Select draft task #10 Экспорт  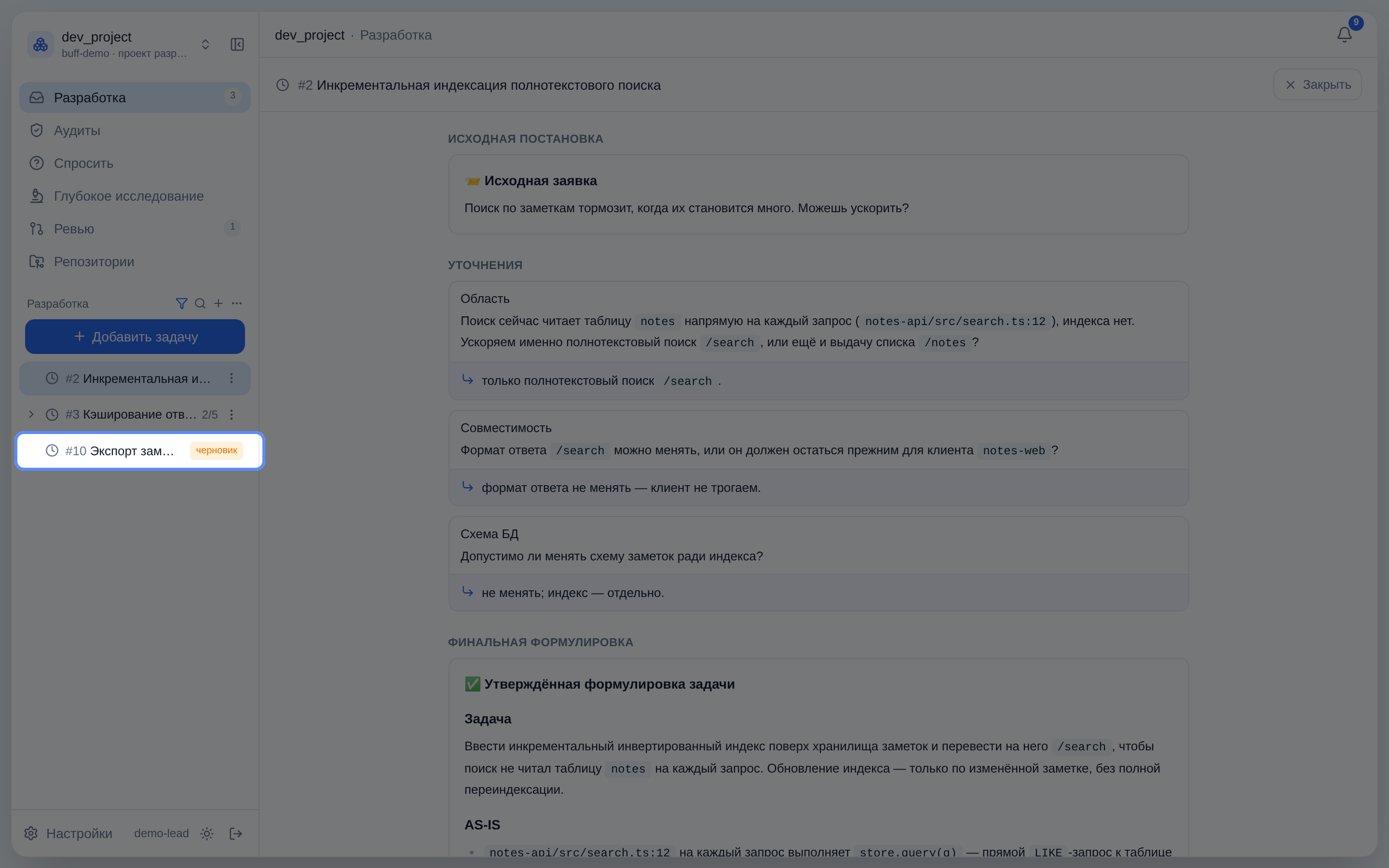click(139, 451)
